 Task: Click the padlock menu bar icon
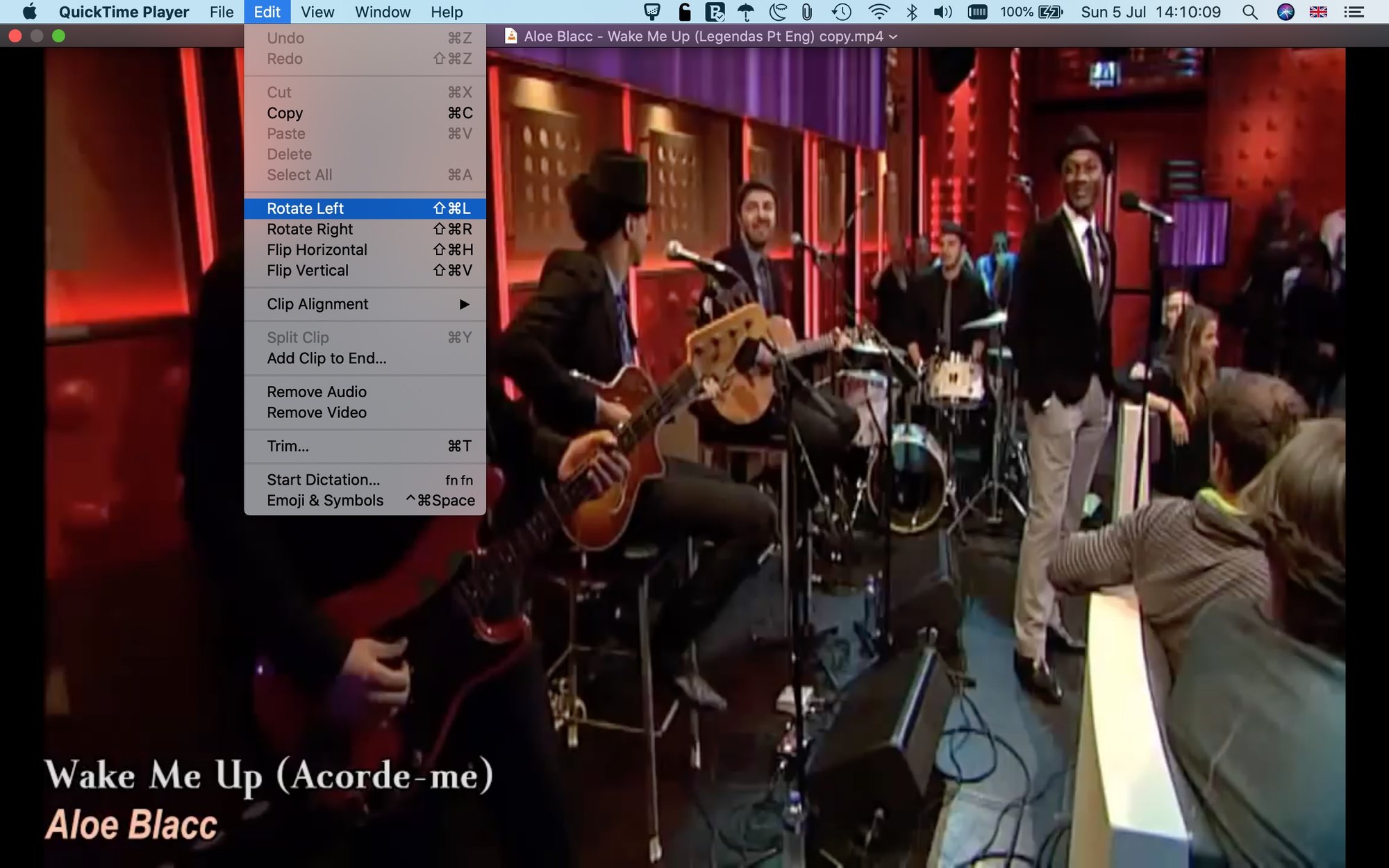685,12
